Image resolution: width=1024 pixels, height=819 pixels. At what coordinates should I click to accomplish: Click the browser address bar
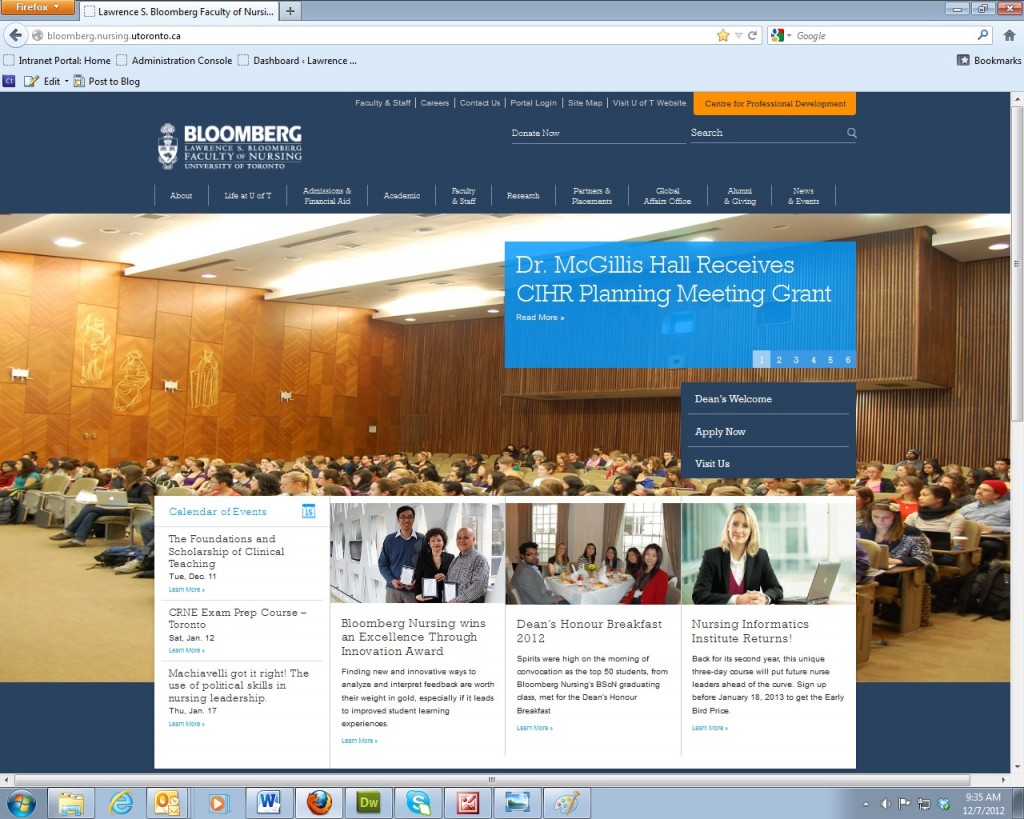click(379, 35)
